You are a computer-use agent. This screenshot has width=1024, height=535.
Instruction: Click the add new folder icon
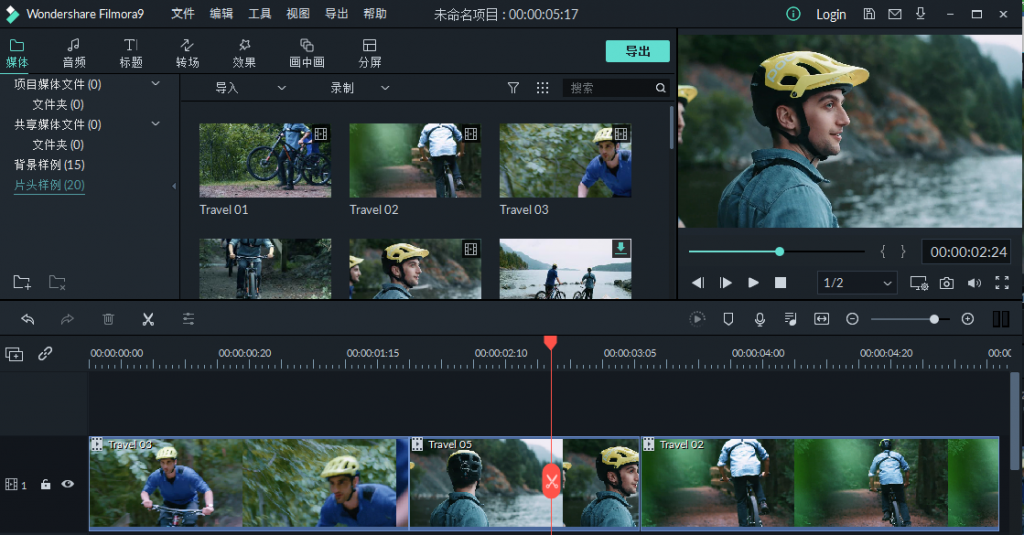pyautogui.click(x=22, y=282)
